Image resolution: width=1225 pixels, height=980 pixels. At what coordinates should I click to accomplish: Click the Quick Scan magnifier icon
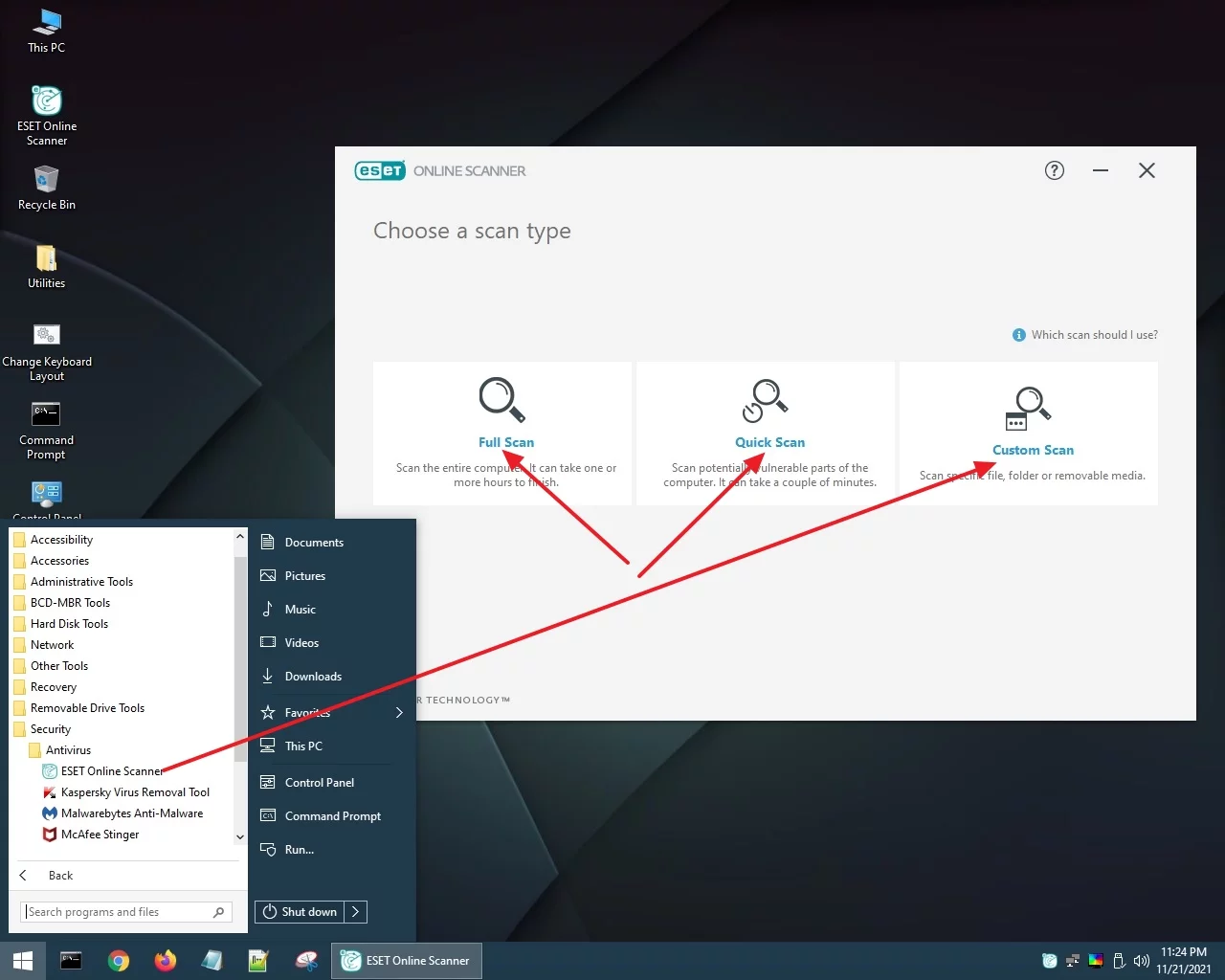[x=766, y=400]
